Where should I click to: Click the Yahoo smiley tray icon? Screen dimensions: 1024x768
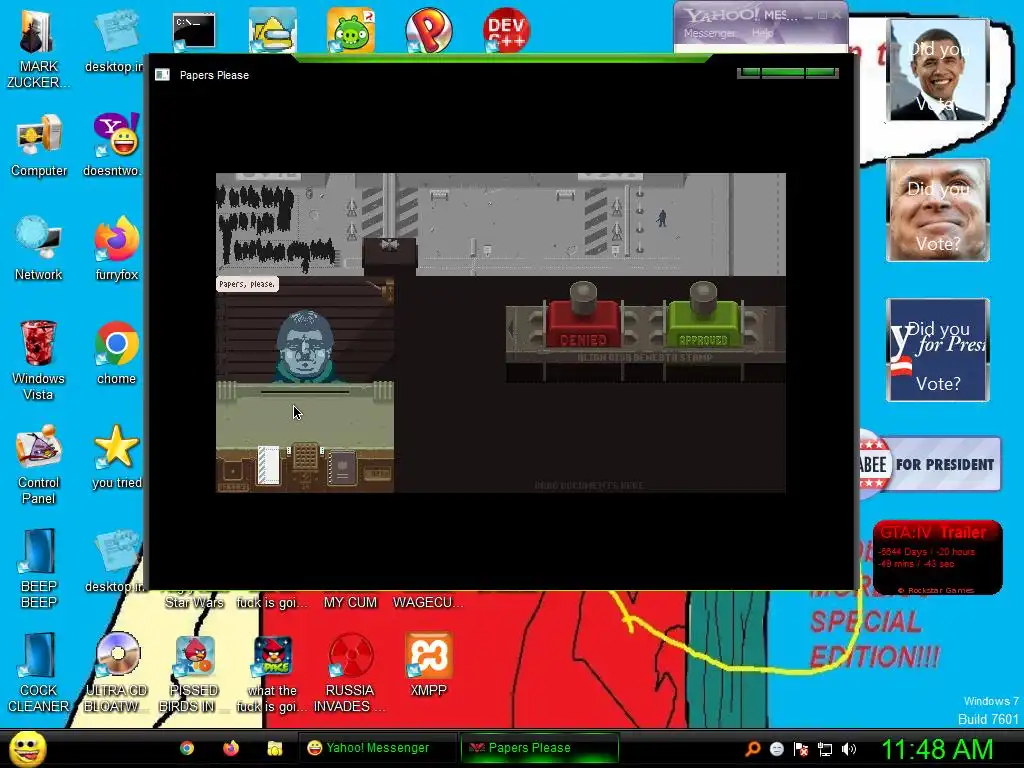(x=776, y=749)
